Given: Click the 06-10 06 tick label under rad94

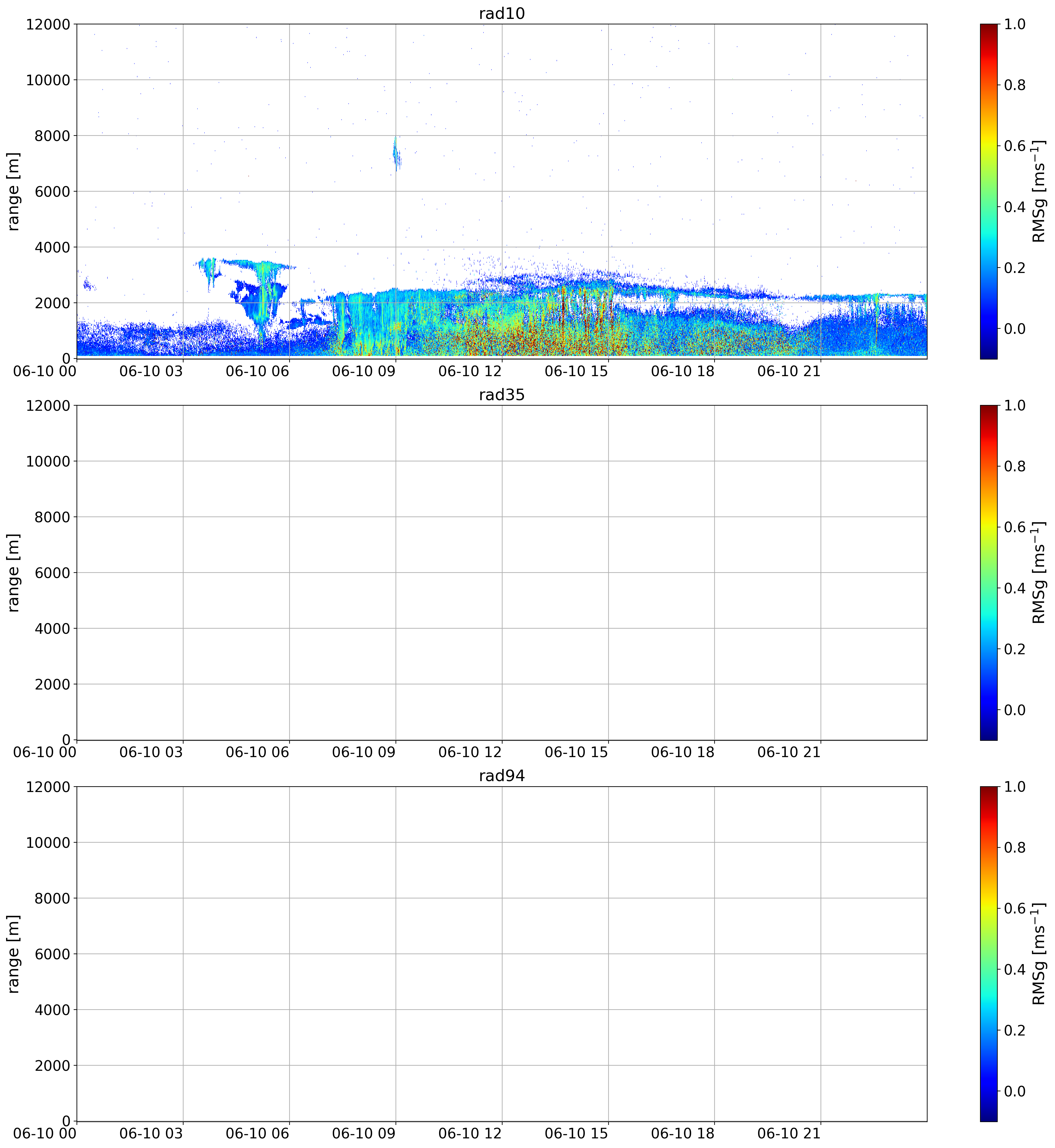Looking at the screenshot, I should [258, 1134].
